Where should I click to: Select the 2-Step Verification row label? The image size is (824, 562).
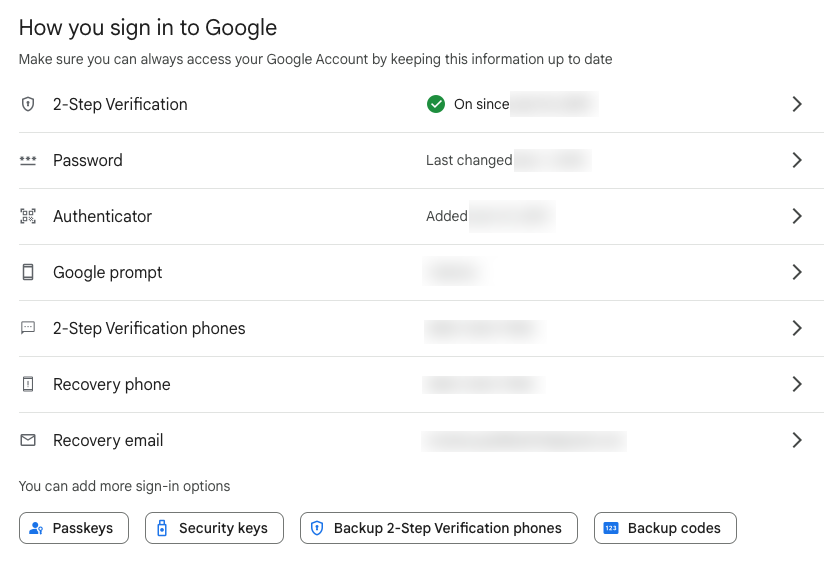click(x=120, y=104)
